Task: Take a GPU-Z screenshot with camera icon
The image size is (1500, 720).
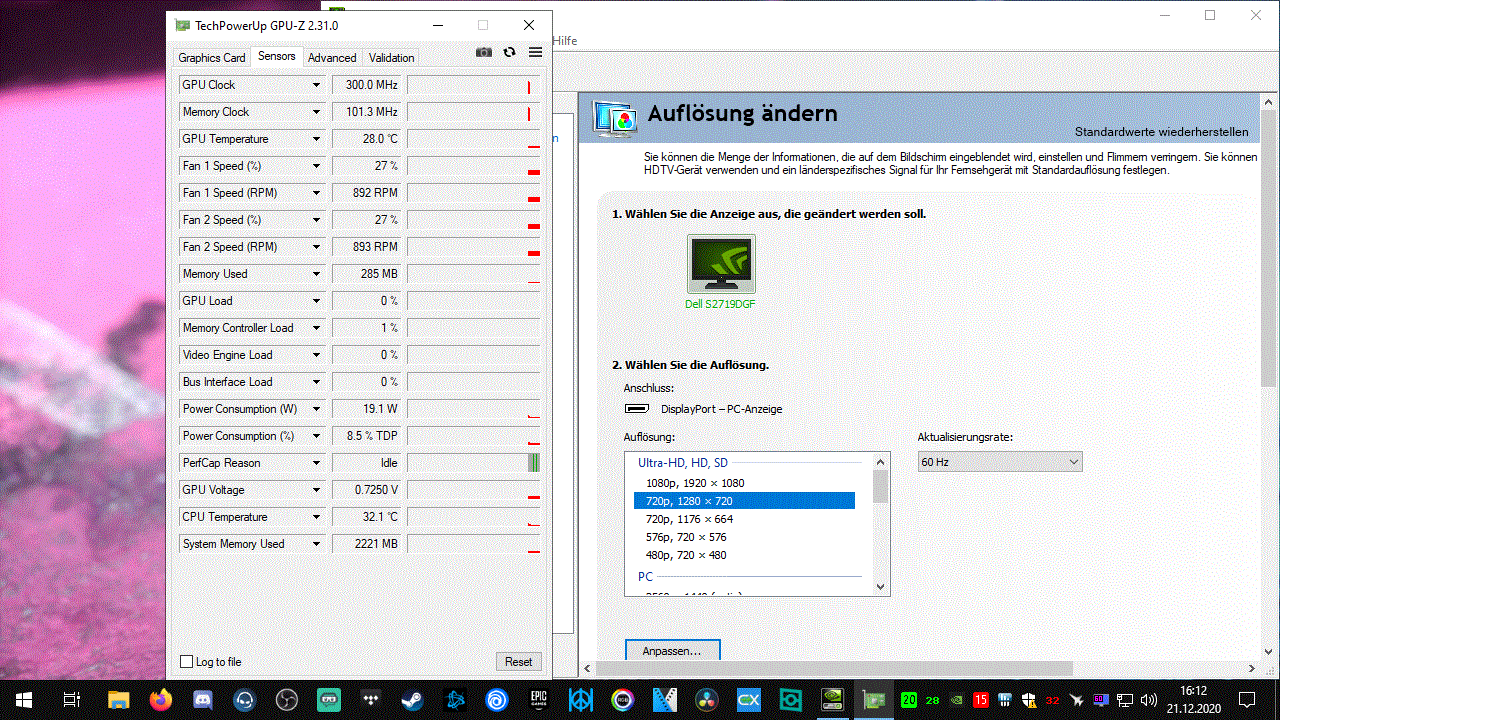Action: coord(484,52)
